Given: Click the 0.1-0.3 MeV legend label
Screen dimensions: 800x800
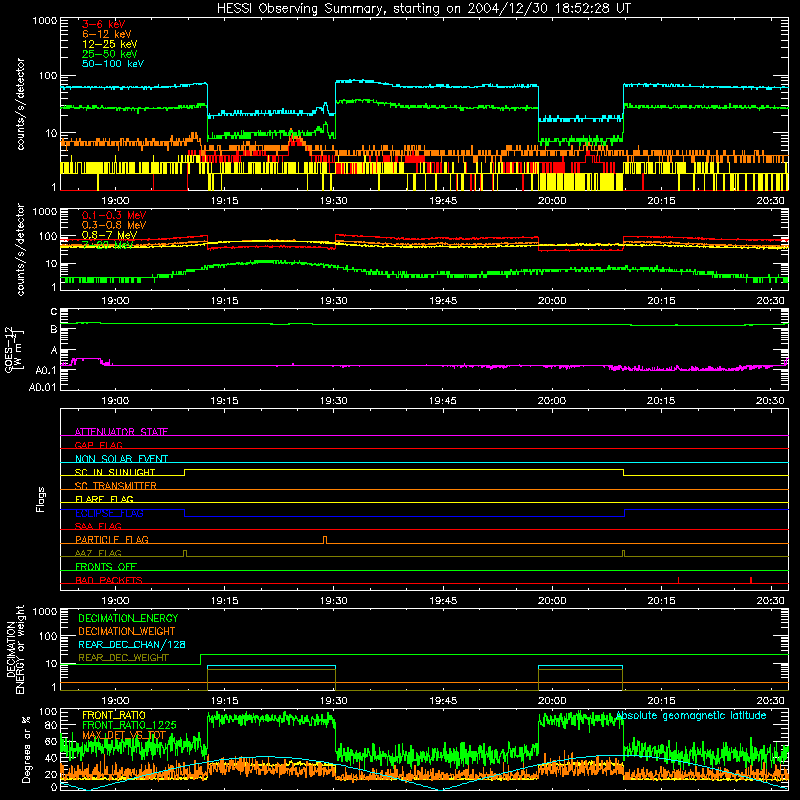Looking at the screenshot, I should click(114, 215).
